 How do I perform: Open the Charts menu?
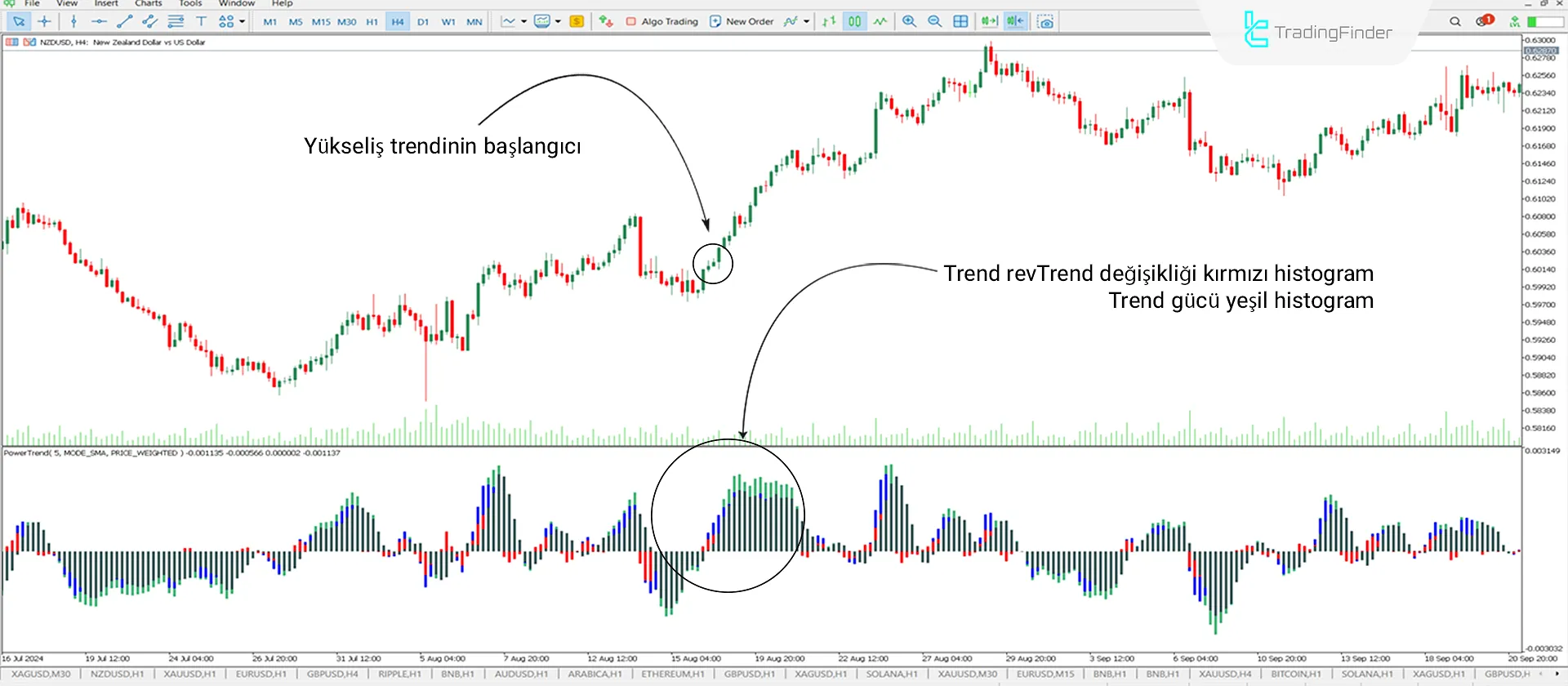(x=148, y=3)
